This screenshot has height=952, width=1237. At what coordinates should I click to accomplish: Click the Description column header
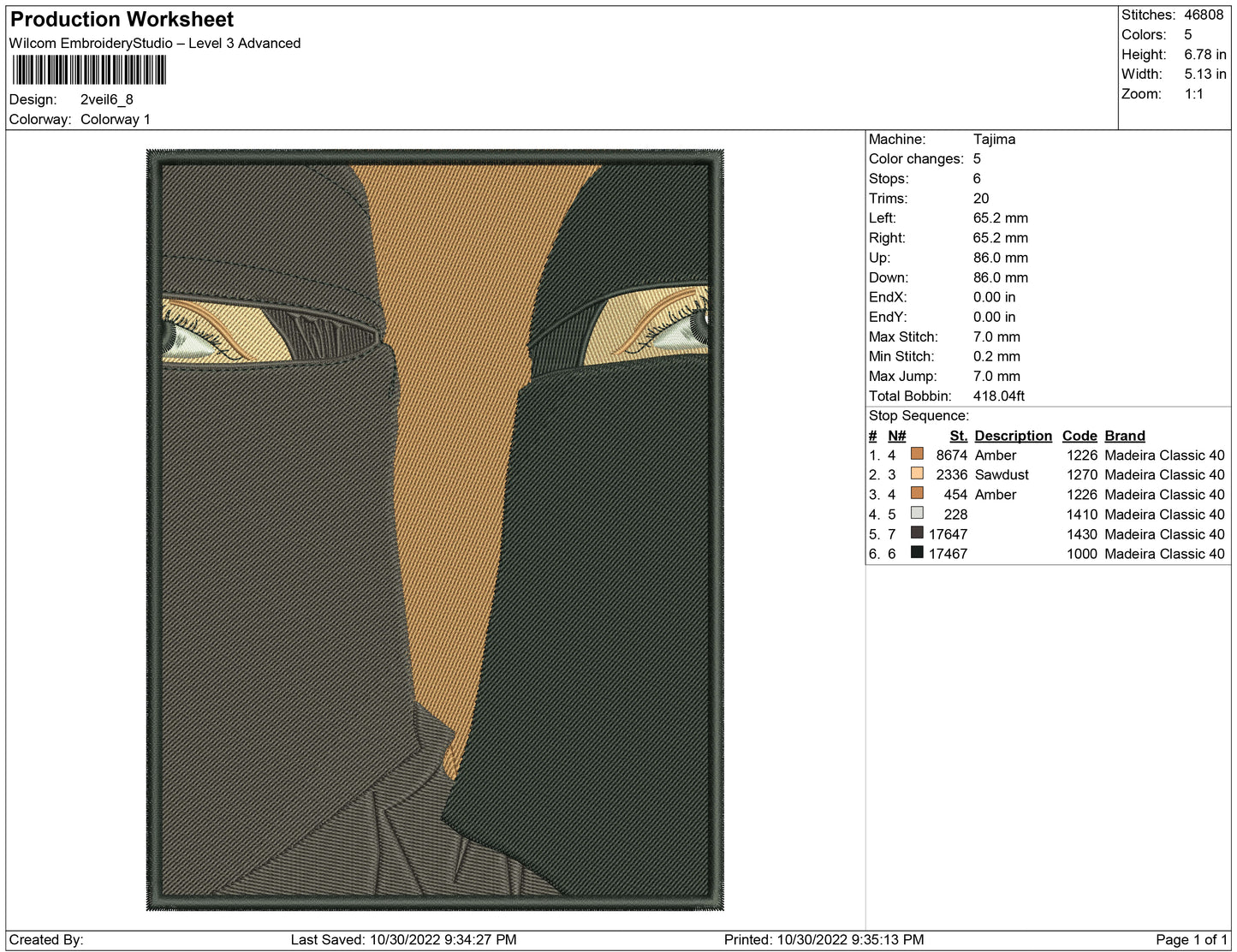[x=1013, y=436]
